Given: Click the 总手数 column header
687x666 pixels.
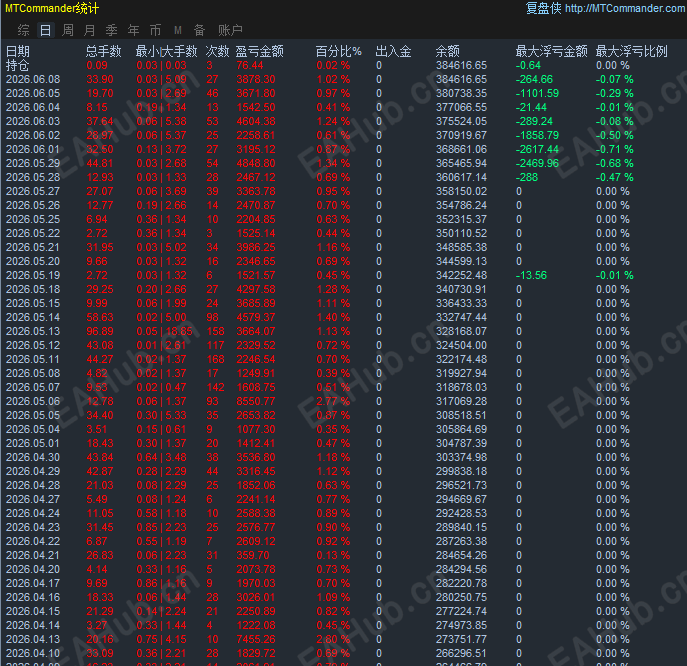Looking at the screenshot, I should click(103, 51).
